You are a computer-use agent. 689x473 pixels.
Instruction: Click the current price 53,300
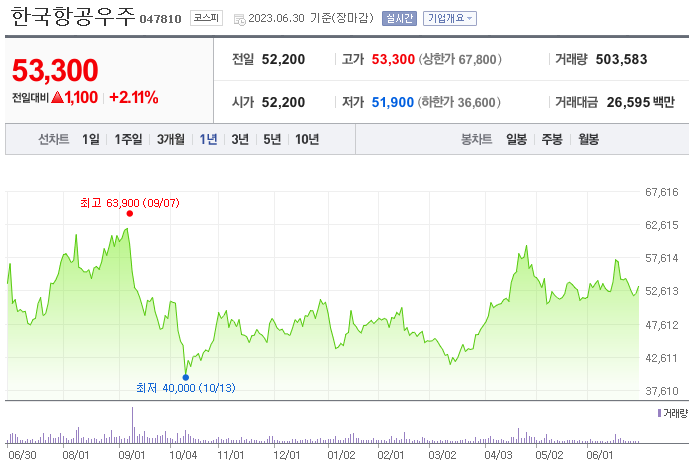pos(55,70)
